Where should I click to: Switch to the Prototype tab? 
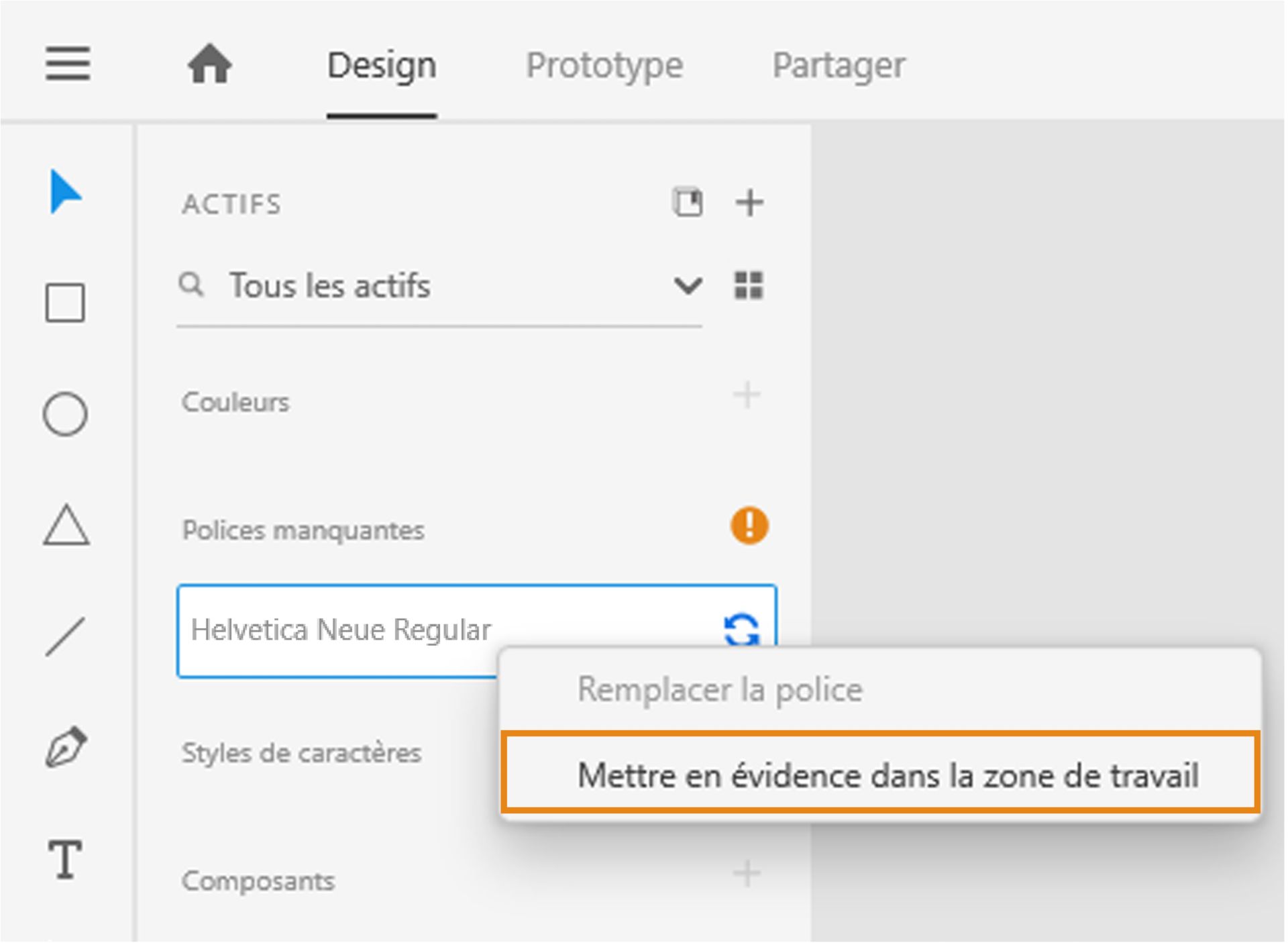[604, 64]
